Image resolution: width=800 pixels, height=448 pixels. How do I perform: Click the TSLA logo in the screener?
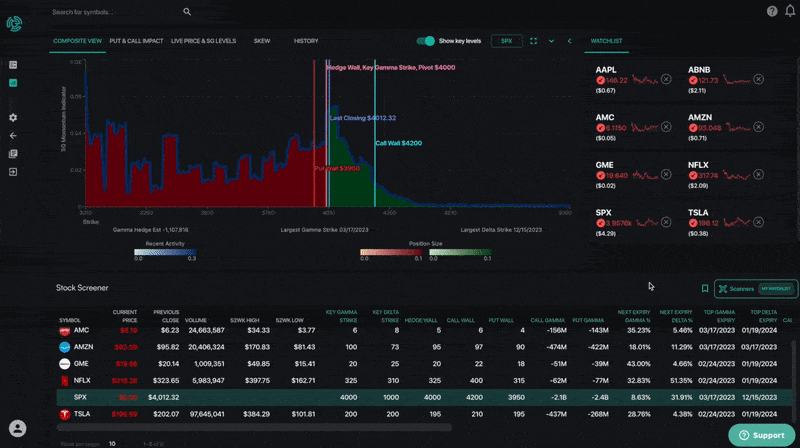coord(65,414)
